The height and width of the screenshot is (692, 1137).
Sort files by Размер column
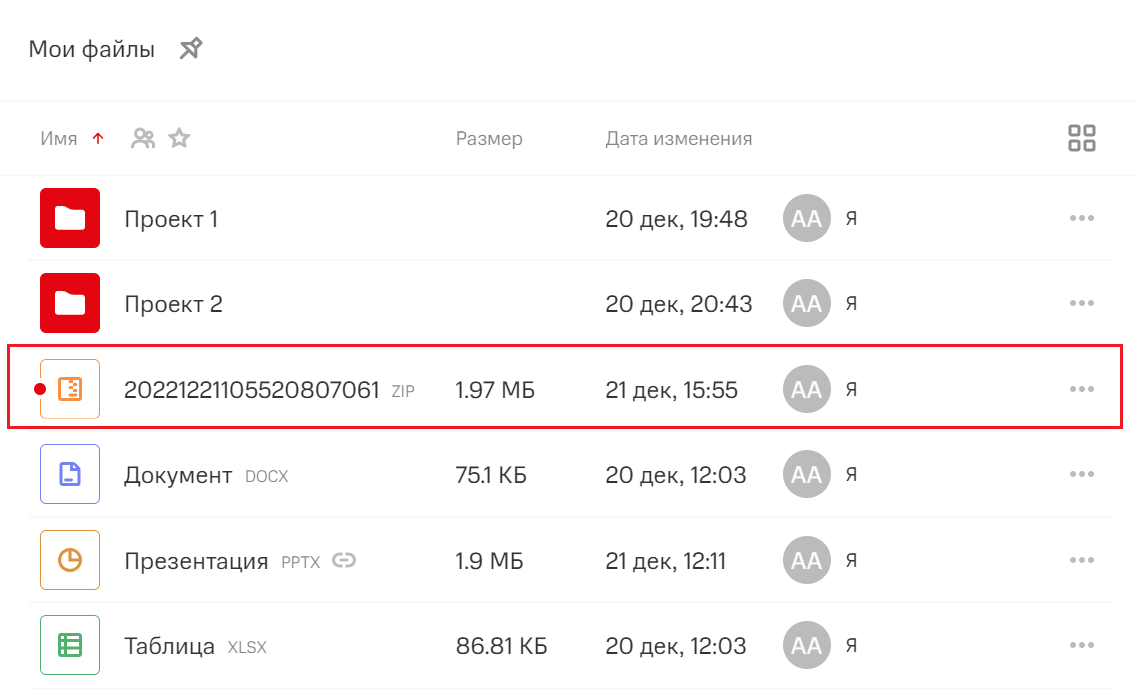[x=489, y=139]
